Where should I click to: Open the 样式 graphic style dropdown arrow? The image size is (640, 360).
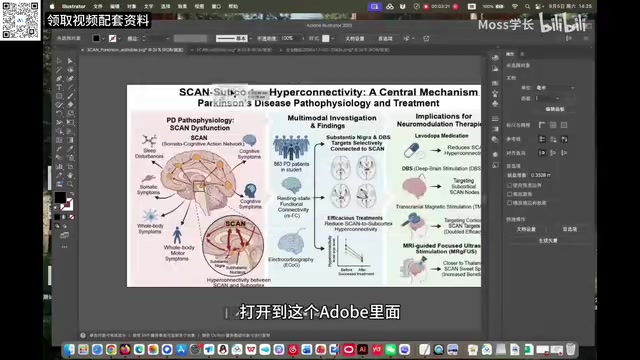click(x=333, y=38)
